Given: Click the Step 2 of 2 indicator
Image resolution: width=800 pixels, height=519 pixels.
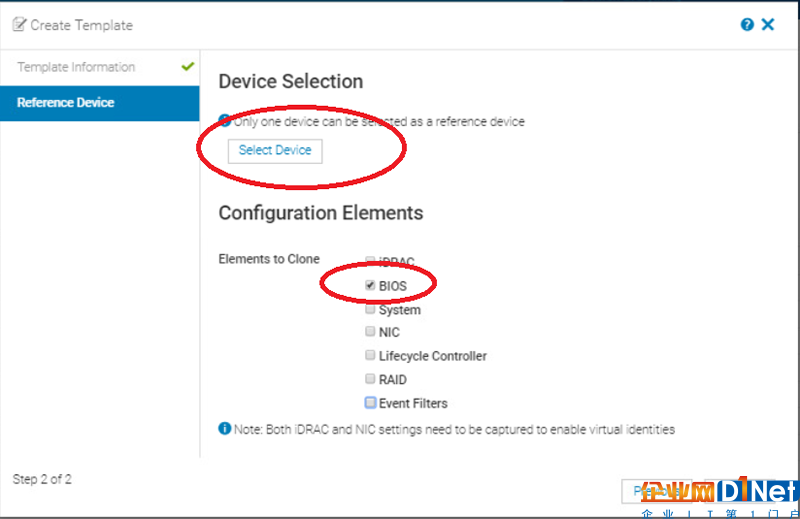Looking at the screenshot, I should (x=42, y=479).
